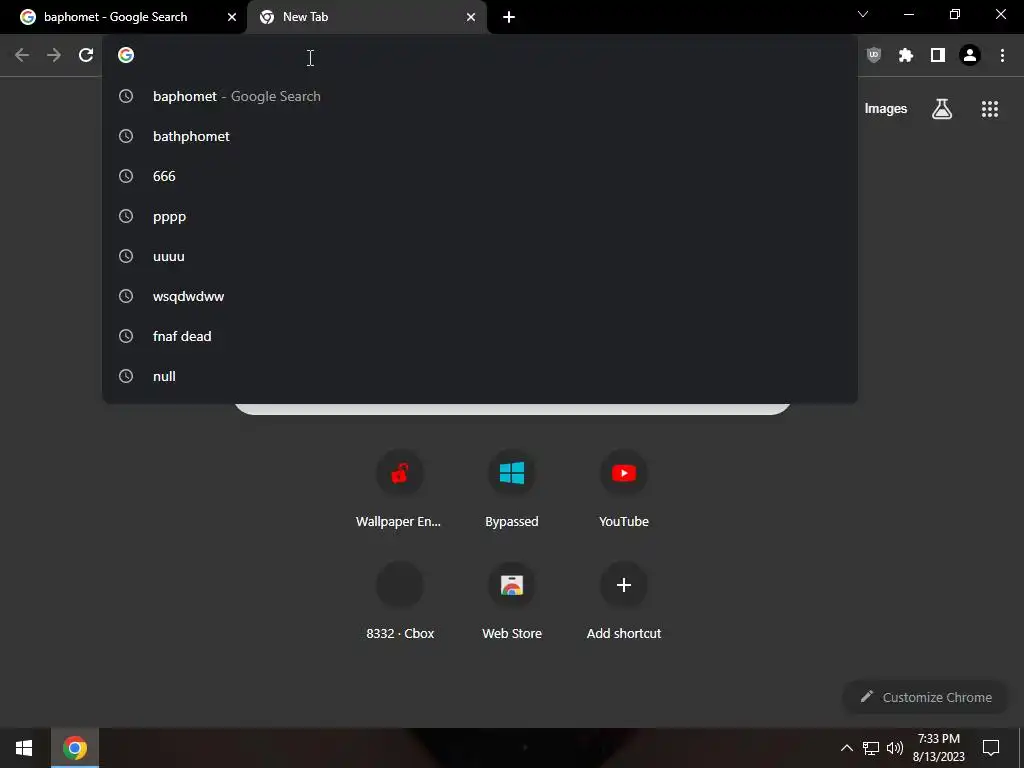Viewport: 1024px width, 768px height.
Task: Open the YouTube shortcut
Action: click(624, 490)
